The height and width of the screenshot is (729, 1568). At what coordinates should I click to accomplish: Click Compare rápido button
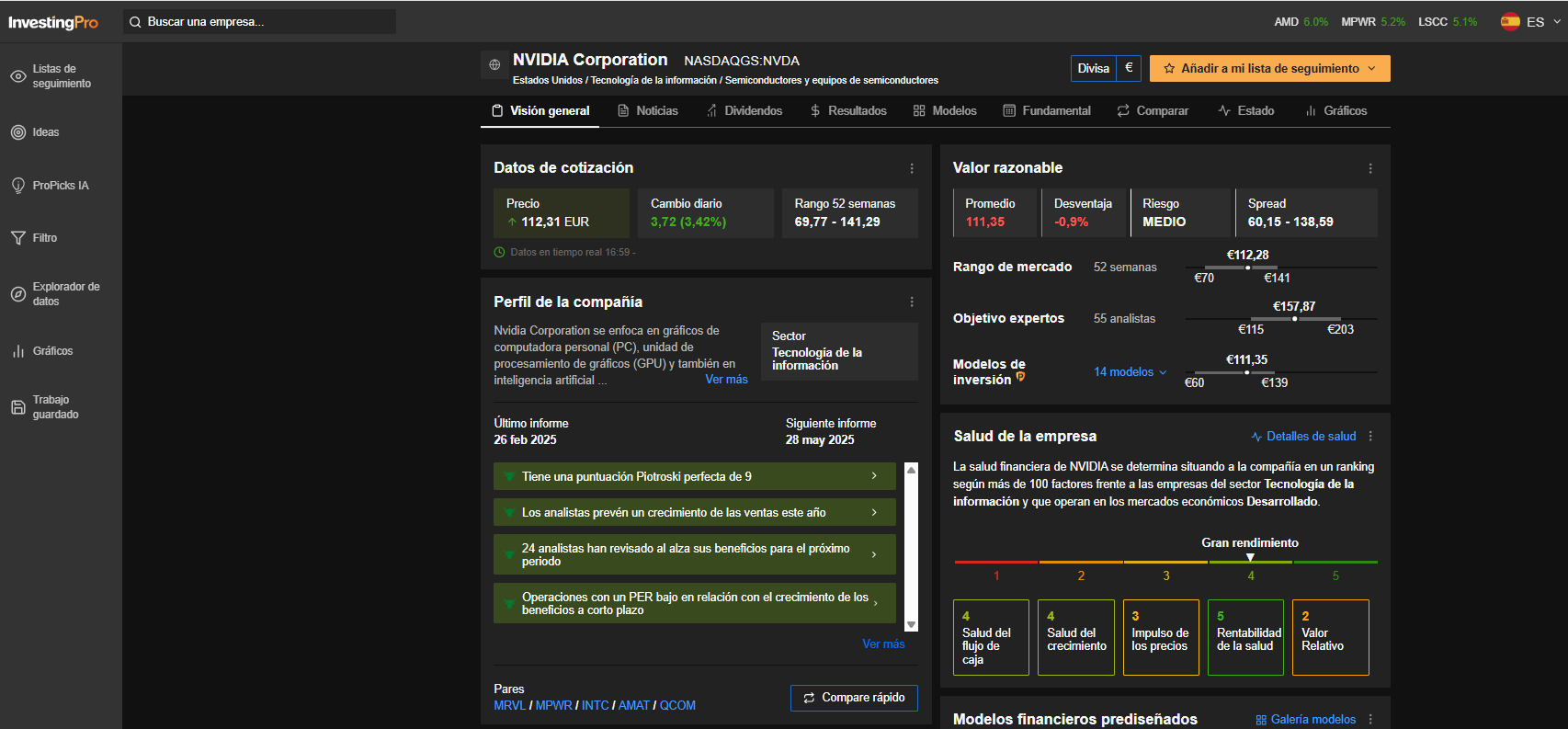pos(854,698)
